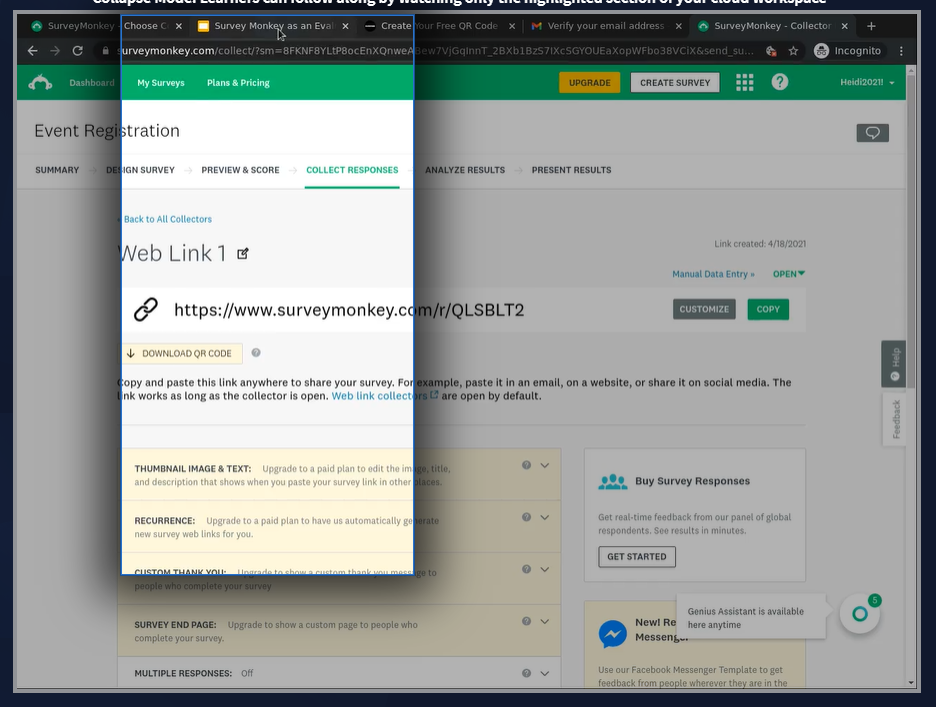Open the side Feedback tab
This screenshot has width=936, height=707.
point(894,419)
